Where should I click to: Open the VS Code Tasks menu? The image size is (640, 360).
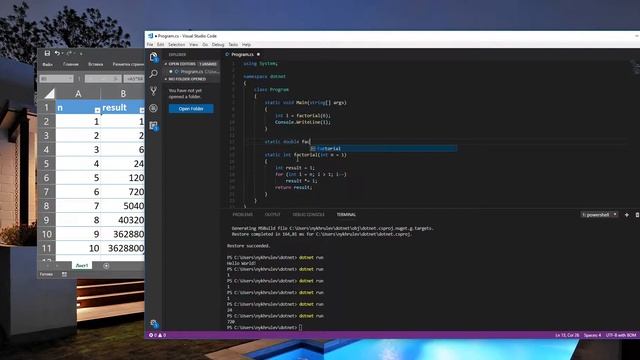[233, 44]
